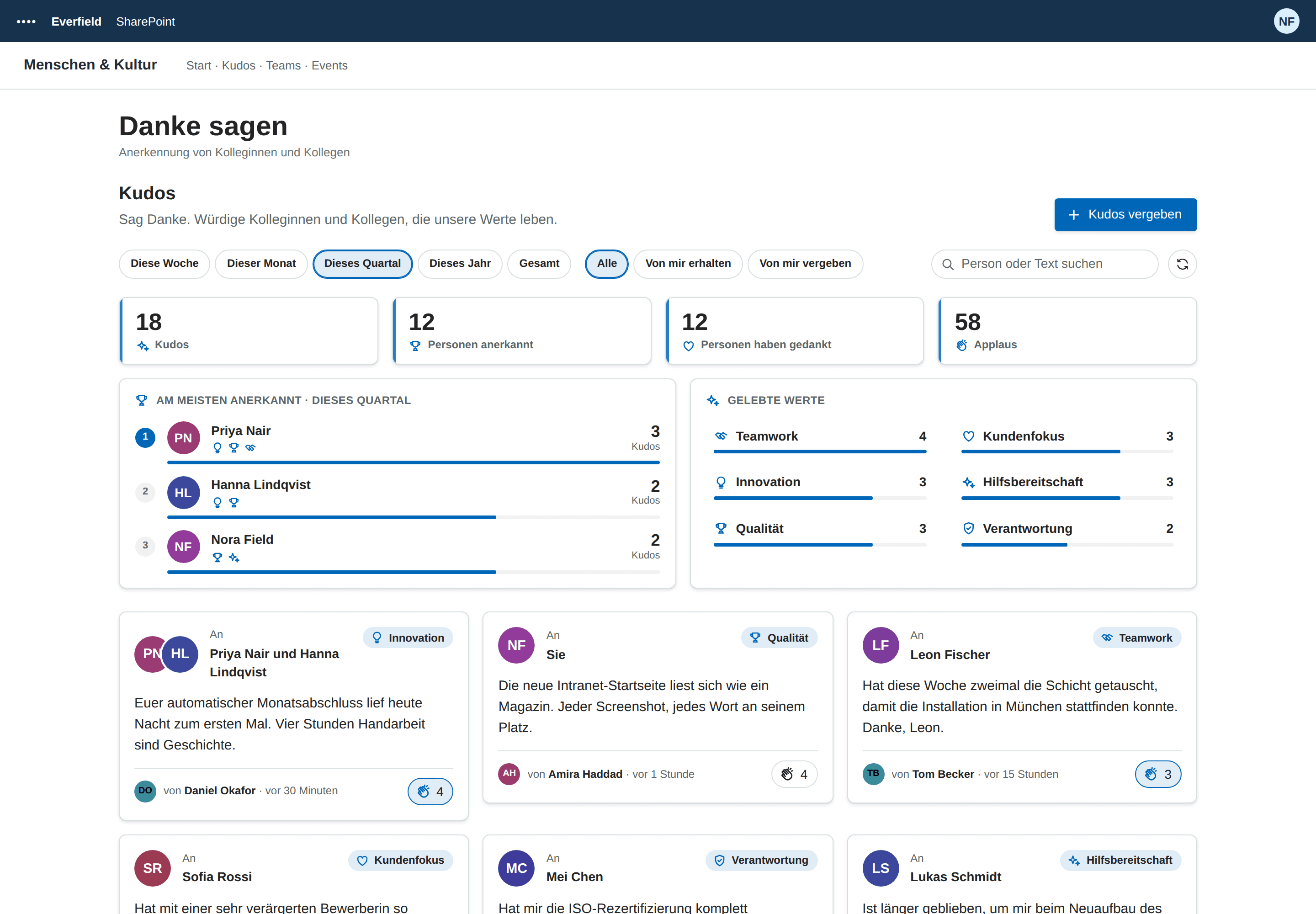
Task: Click Daniel Okafor's DO avatar
Action: point(145,791)
